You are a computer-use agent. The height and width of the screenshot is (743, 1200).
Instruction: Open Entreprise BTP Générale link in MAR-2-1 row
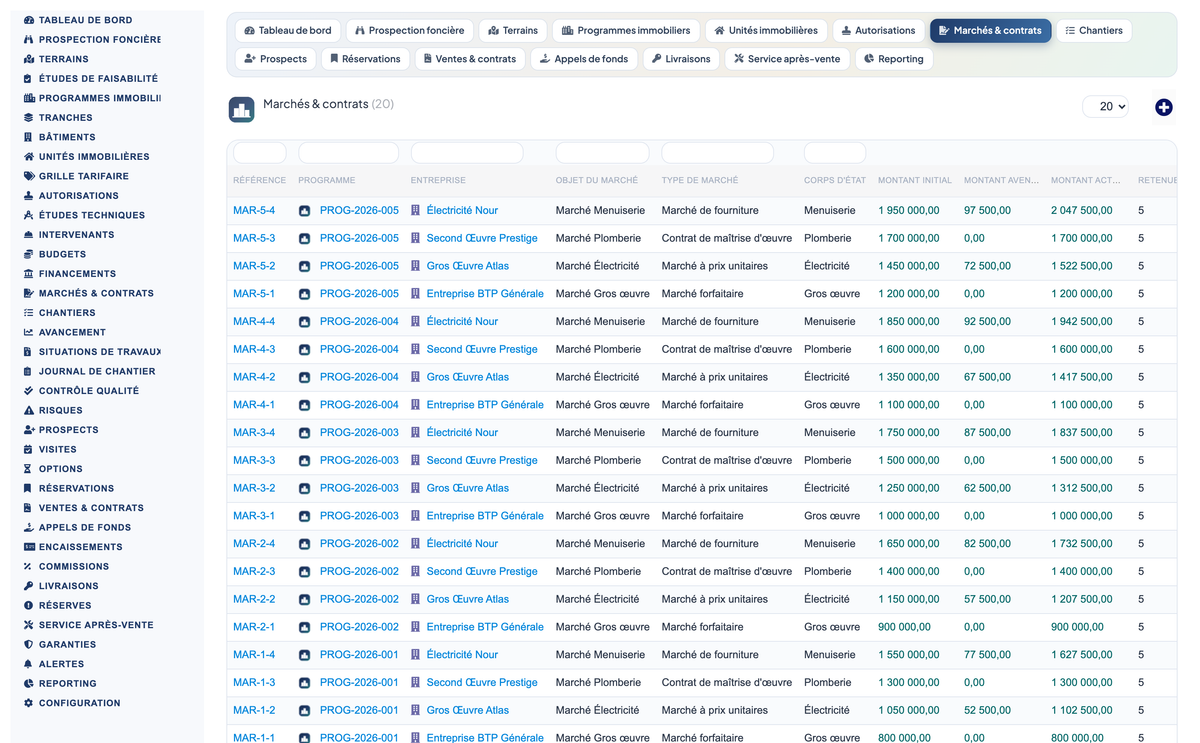pos(485,627)
